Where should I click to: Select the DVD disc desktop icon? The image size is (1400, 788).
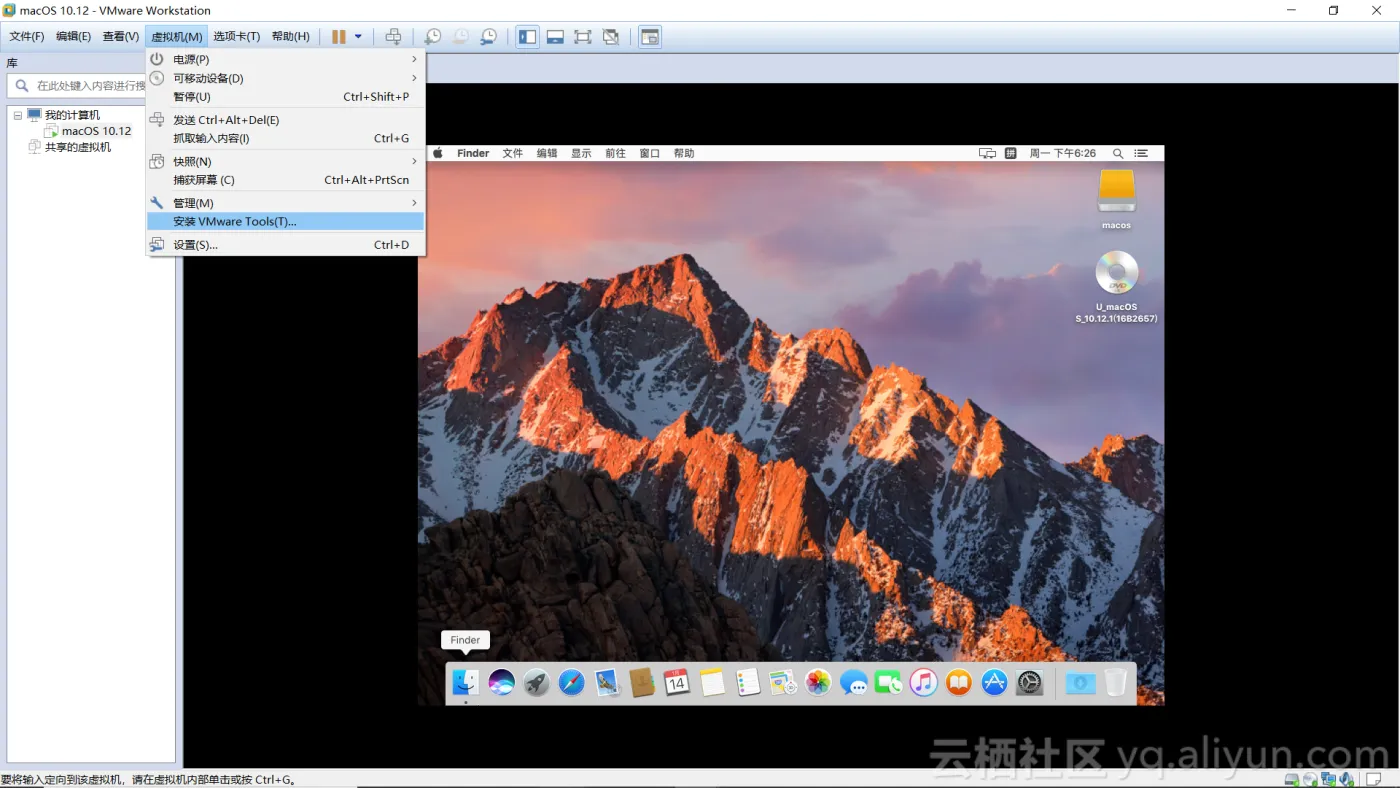click(x=1117, y=272)
